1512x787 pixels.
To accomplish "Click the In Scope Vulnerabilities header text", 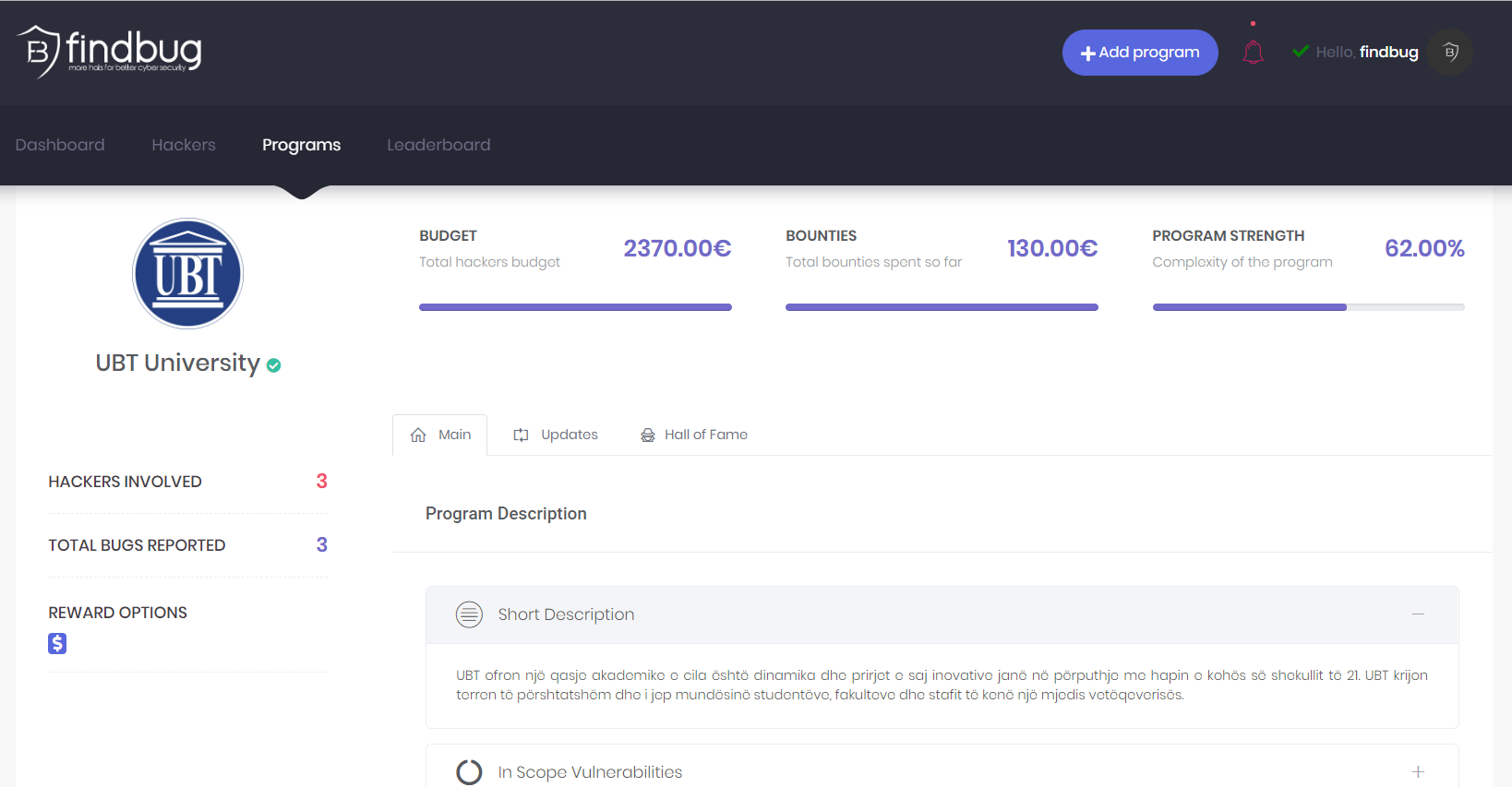I will [x=590, y=772].
